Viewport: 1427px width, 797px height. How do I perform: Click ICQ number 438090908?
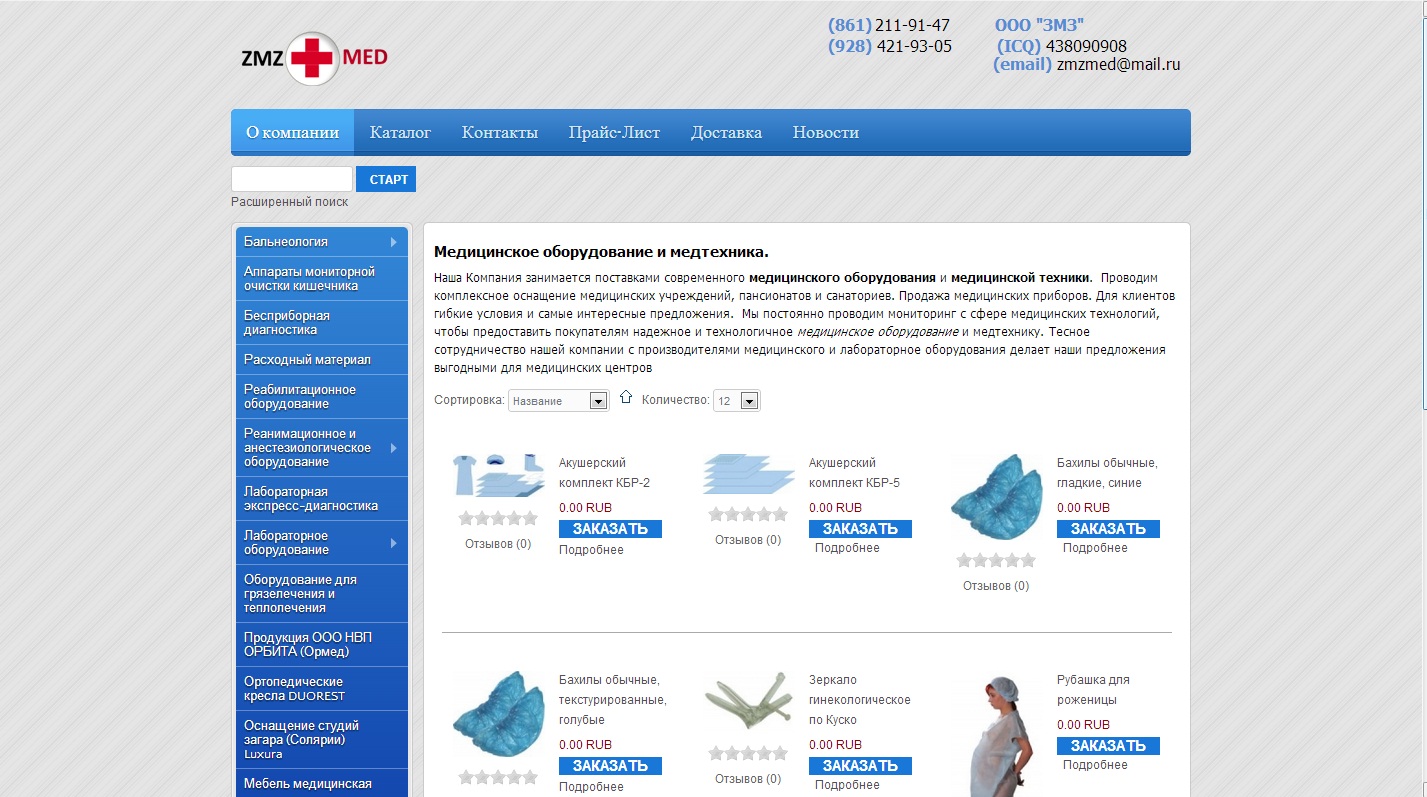click(1086, 46)
